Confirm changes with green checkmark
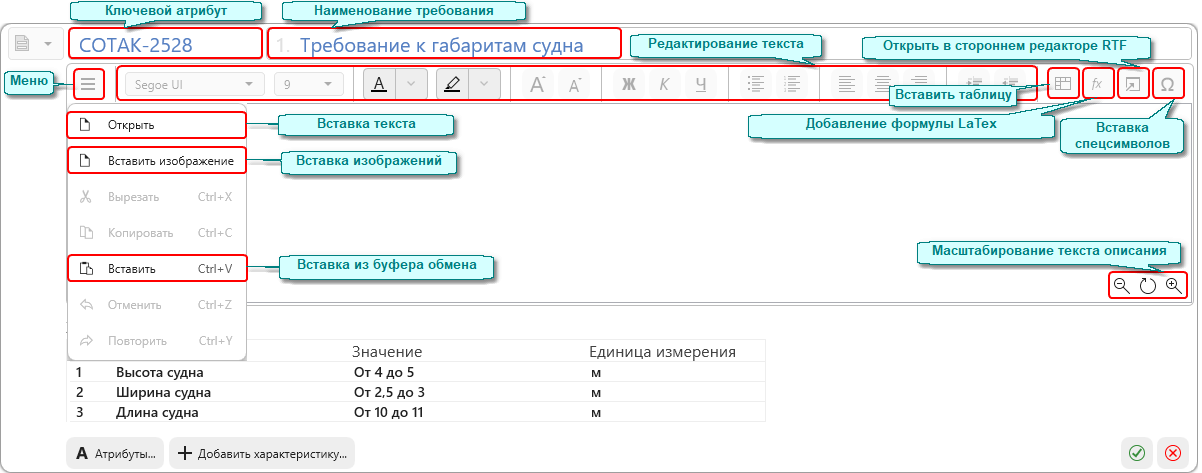The height and width of the screenshot is (473, 1202). point(1137,453)
